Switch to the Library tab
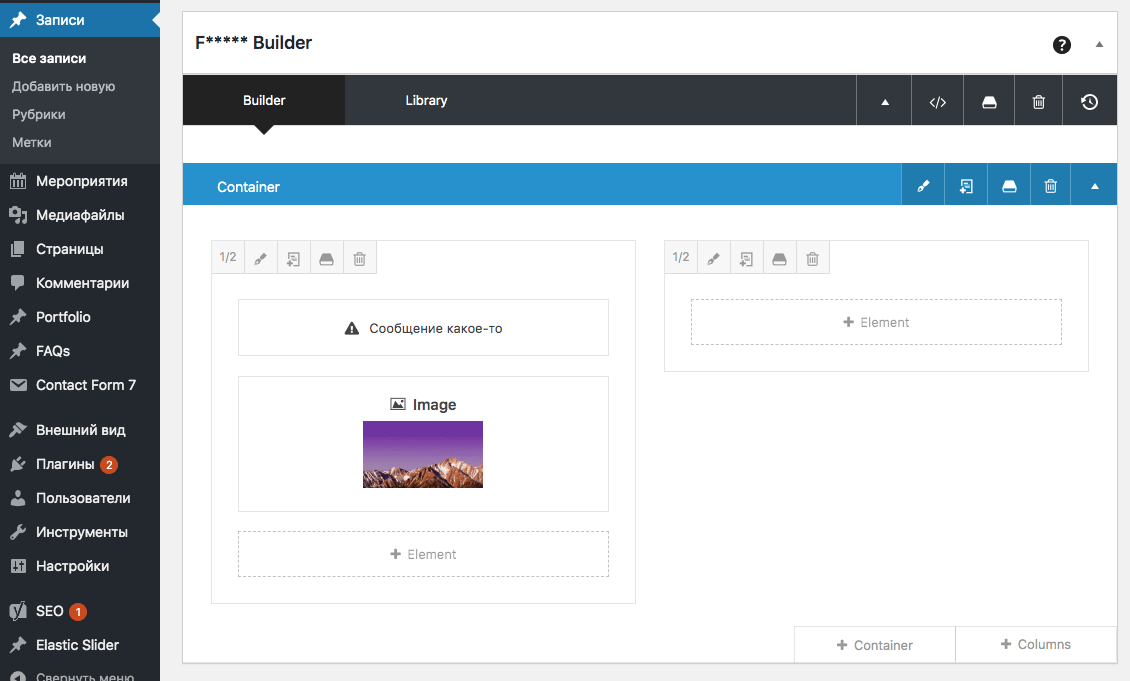This screenshot has height=681, width=1130. [426, 100]
